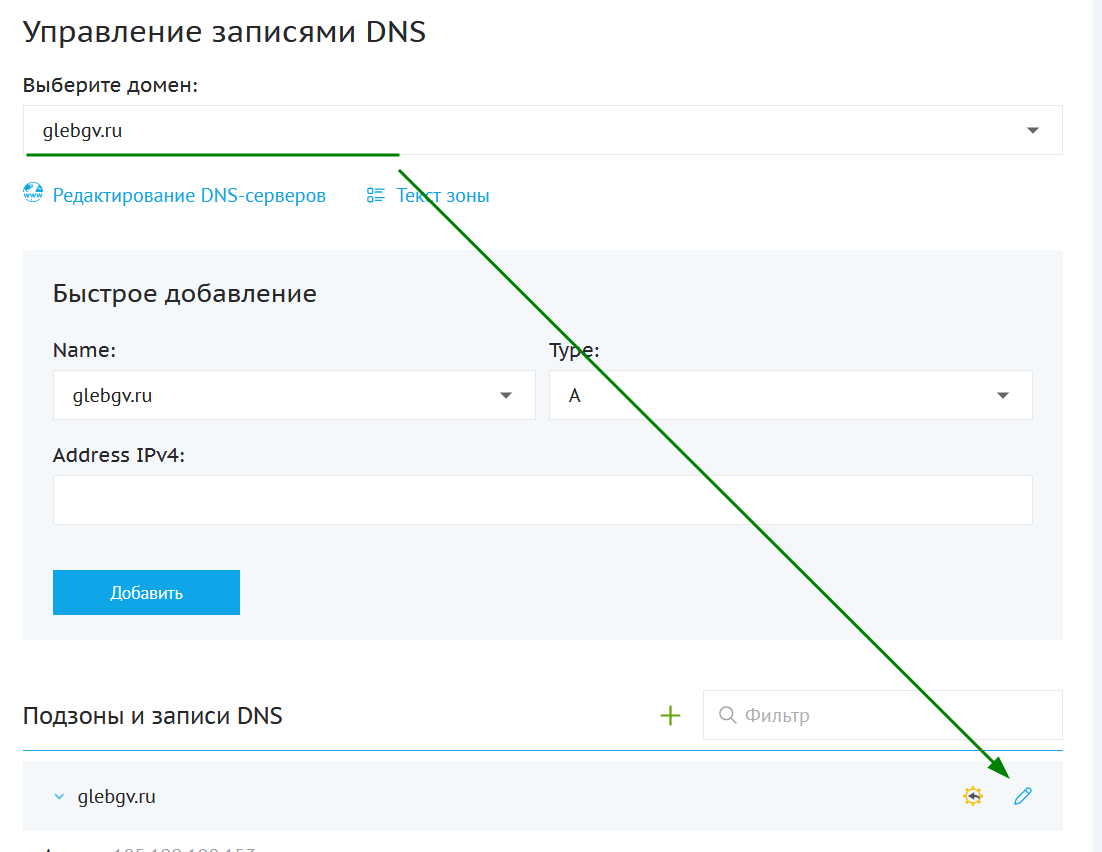Click the partially visible A record row
This screenshot has height=852, width=1102.
[x=150, y=848]
